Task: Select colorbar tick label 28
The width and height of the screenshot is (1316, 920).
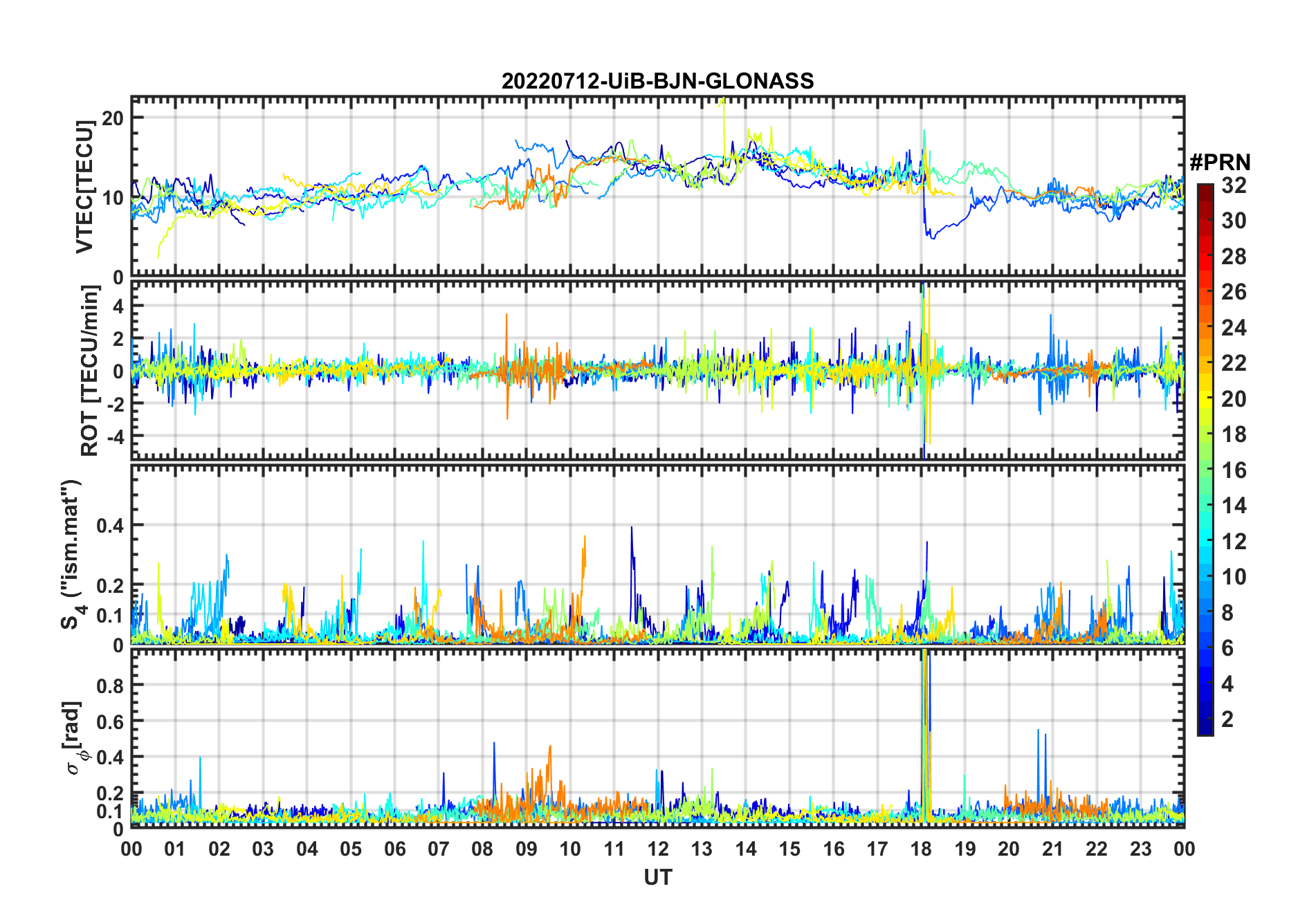Action: [1234, 256]
